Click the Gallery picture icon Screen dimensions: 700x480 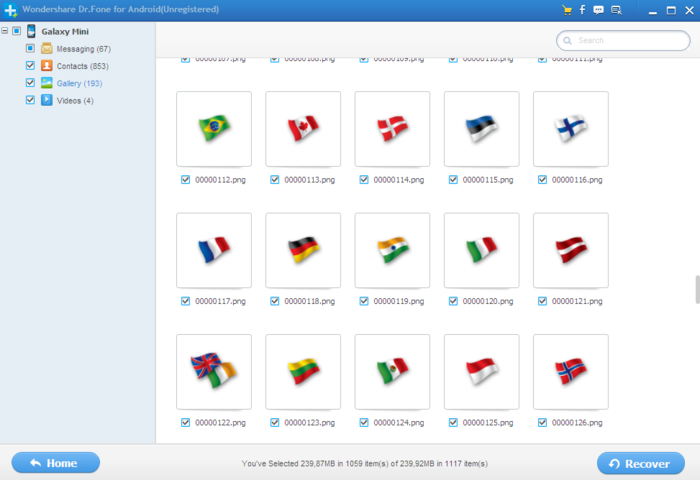tap(47, 83)
